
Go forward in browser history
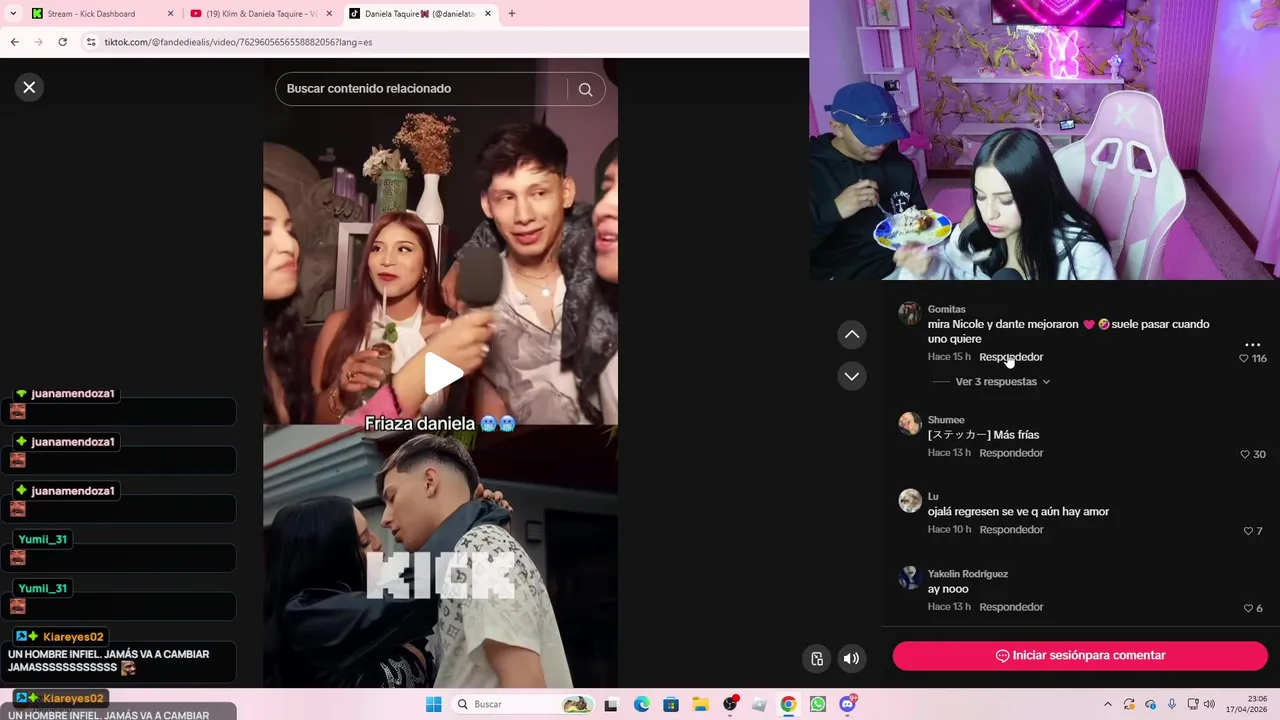click(38, 42)
